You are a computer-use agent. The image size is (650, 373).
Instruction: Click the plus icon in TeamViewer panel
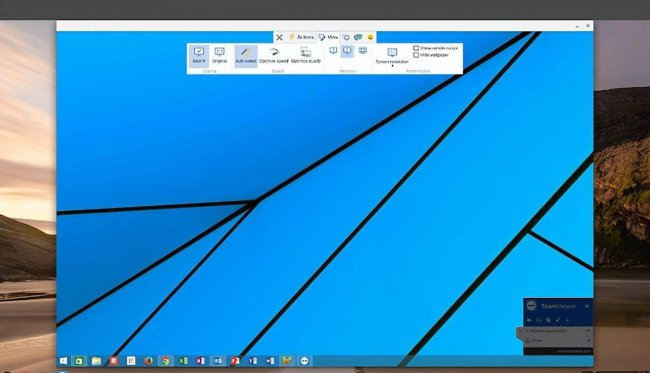[567, 320]
